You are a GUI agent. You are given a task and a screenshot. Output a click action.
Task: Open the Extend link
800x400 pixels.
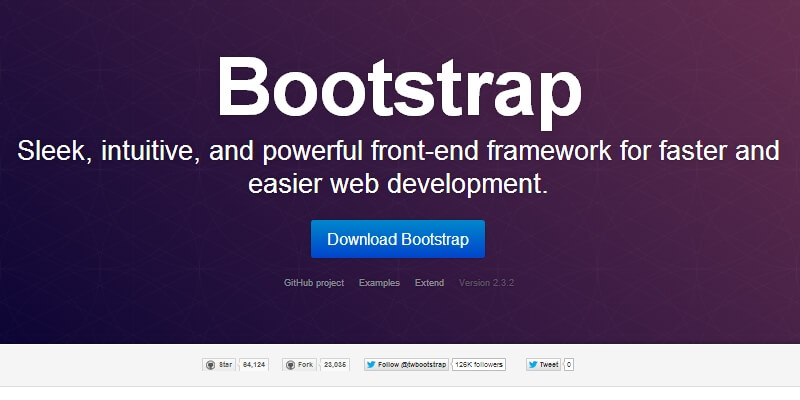point(429,283)
